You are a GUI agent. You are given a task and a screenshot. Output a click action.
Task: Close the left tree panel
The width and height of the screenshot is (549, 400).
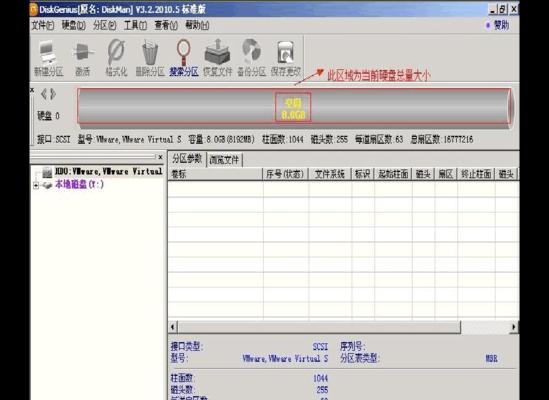[x=160, y=157]
